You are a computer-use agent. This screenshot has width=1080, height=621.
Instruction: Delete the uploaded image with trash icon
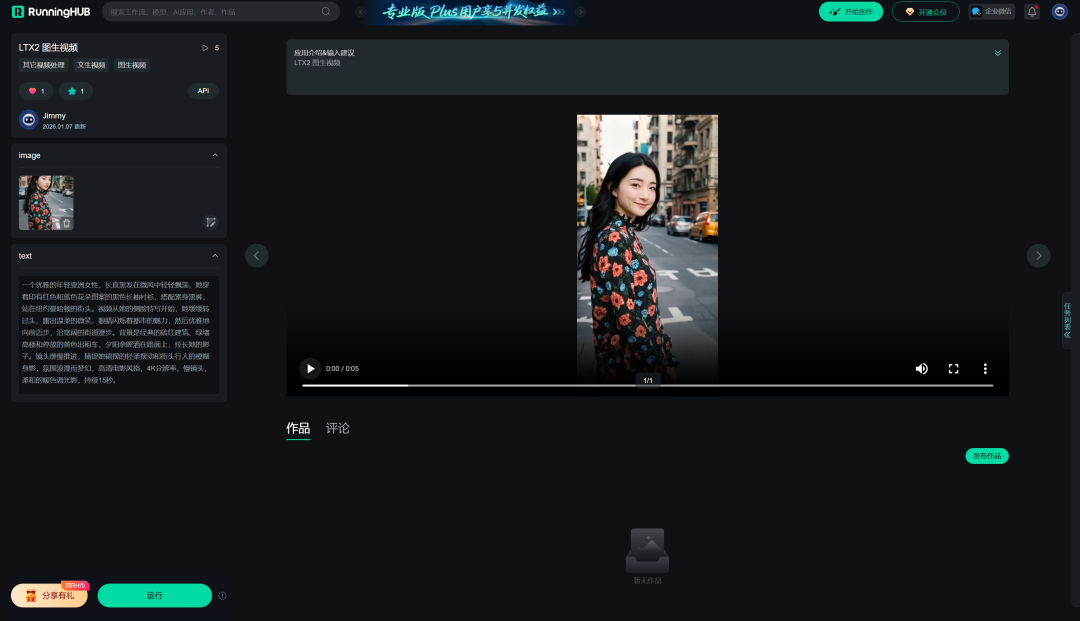click(66, 223)
